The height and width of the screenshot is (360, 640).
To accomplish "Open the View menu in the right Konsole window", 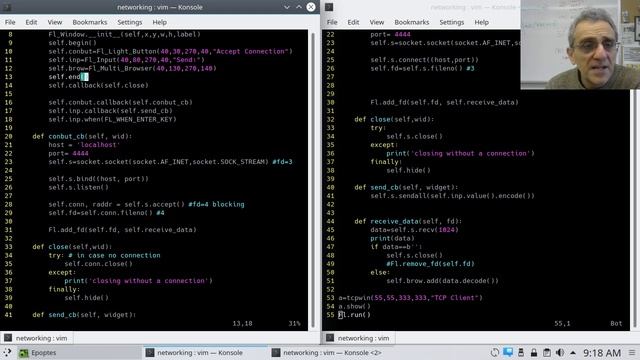I will click(377, 22).
